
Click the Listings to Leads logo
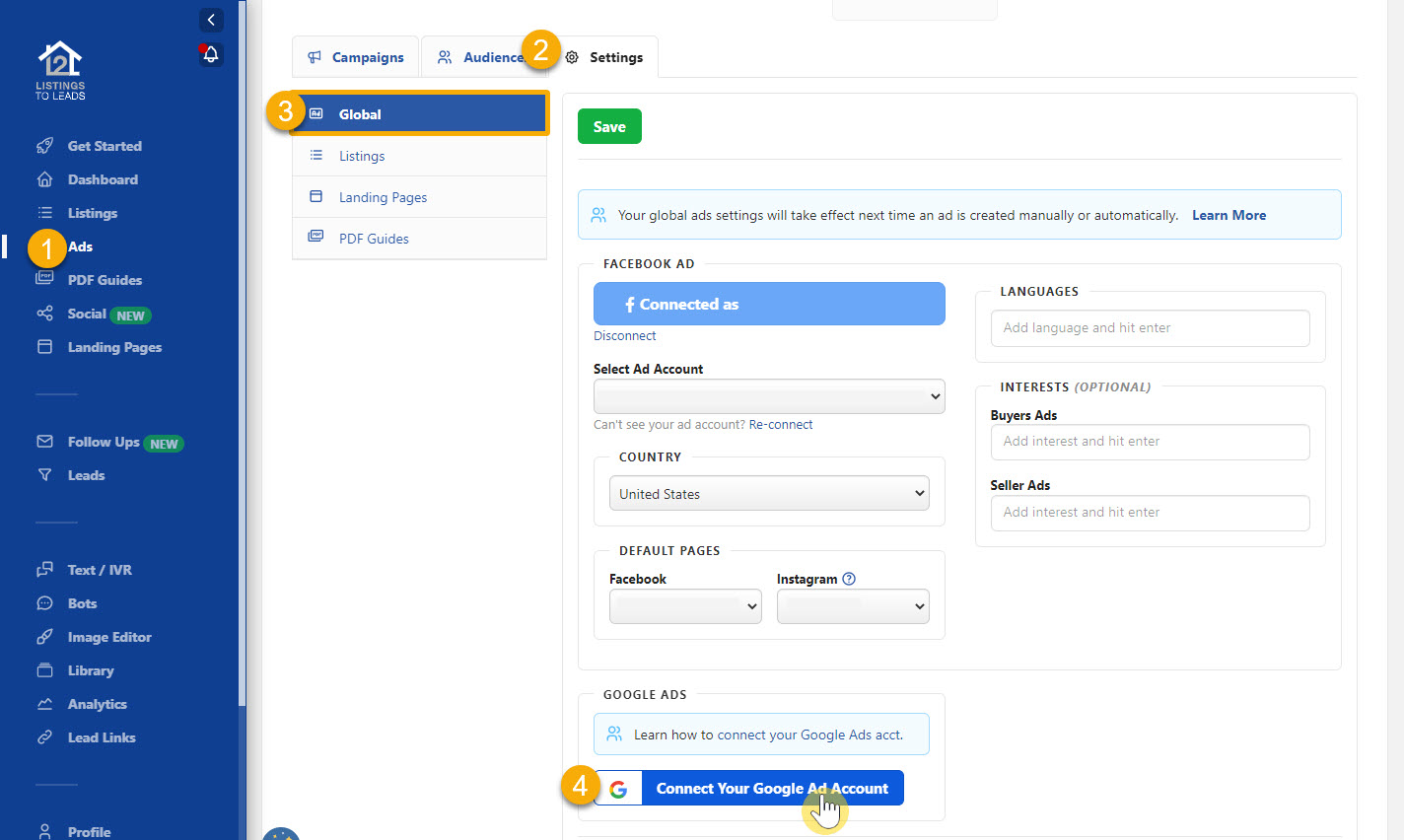[60, 70]
